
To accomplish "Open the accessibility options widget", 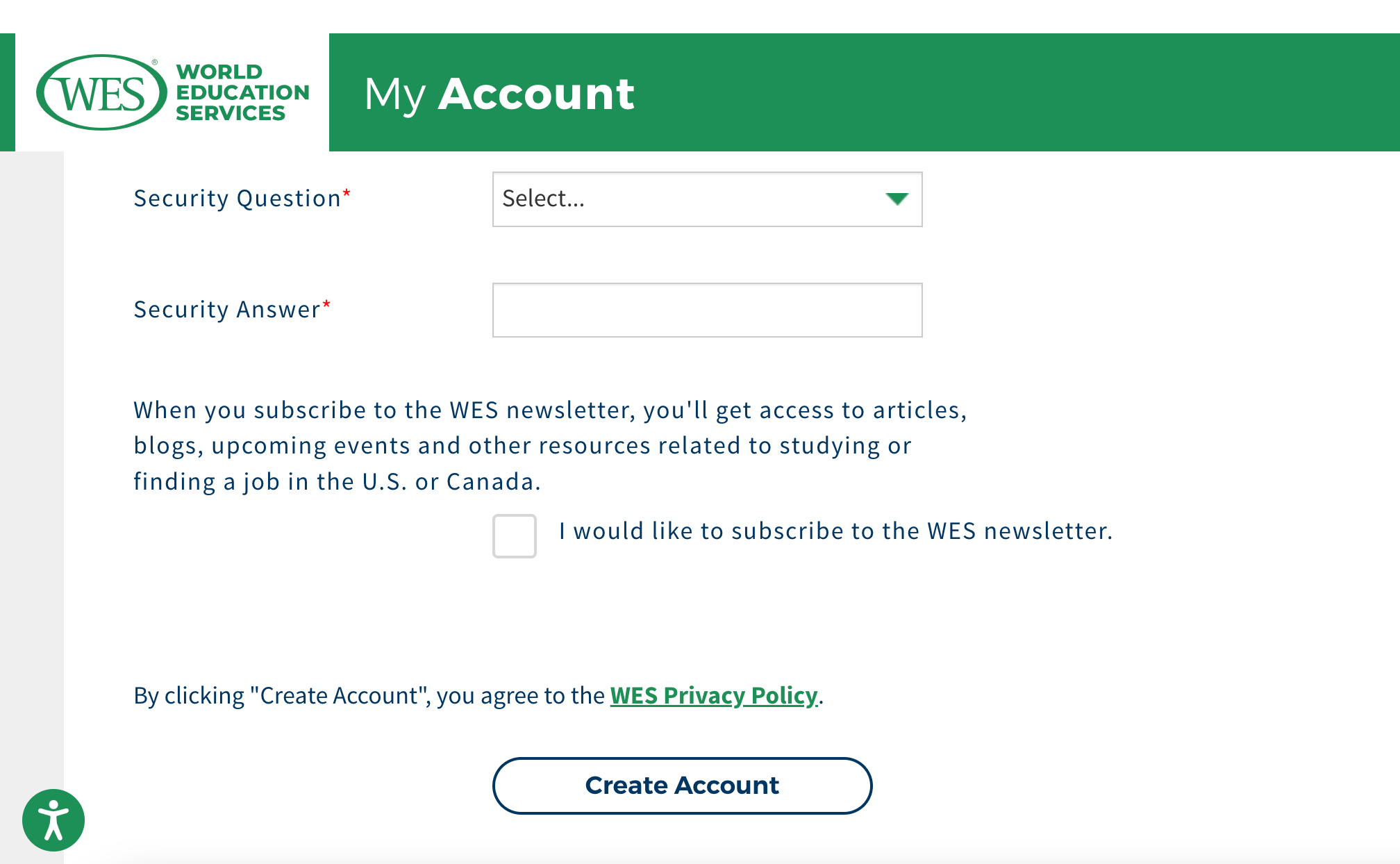I will [x=53, y=820].
